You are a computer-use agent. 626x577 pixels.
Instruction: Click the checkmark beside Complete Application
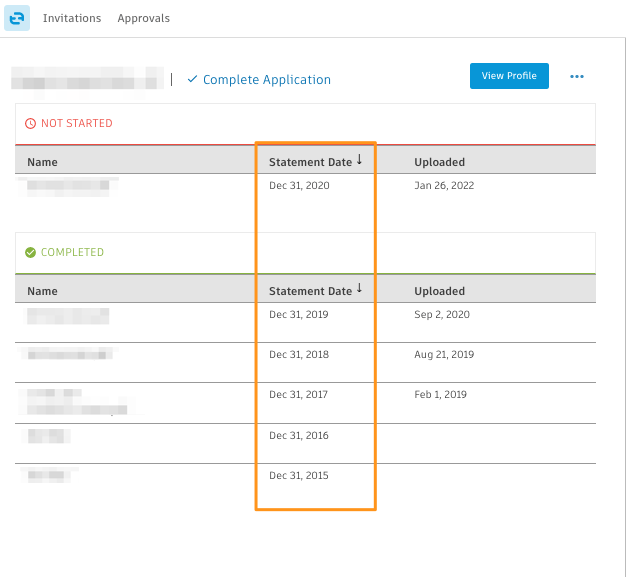coord(192,79)
